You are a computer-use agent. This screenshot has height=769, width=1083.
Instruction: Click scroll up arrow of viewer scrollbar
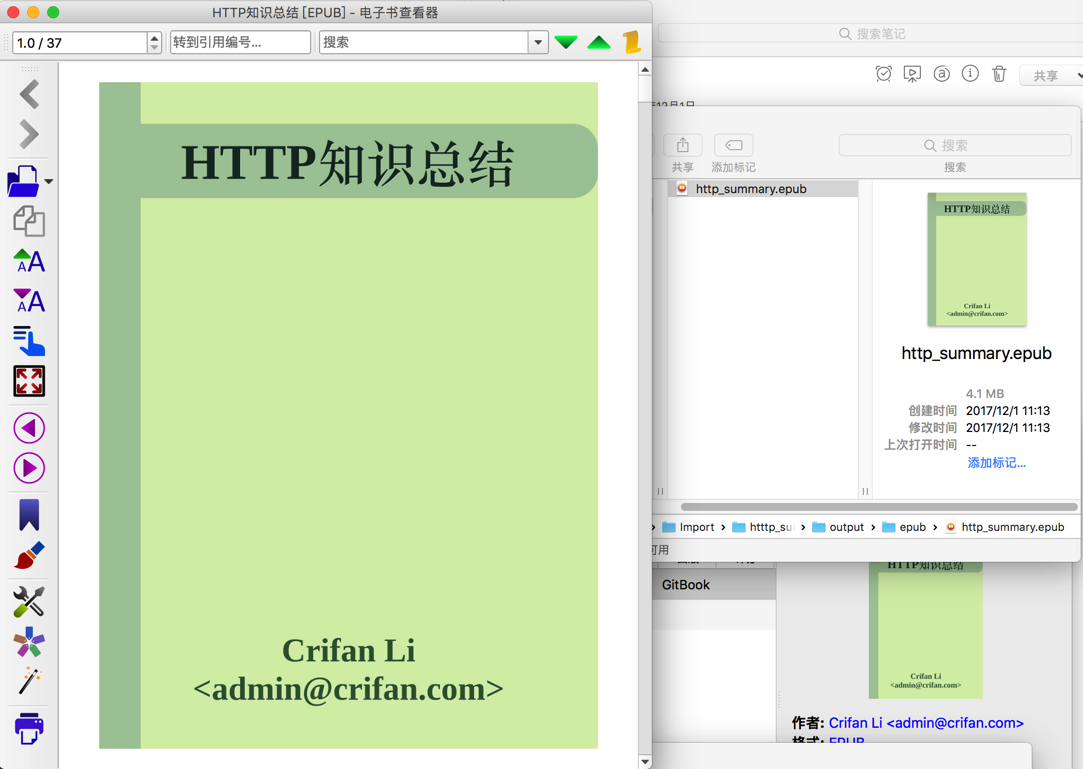(645, 70)
